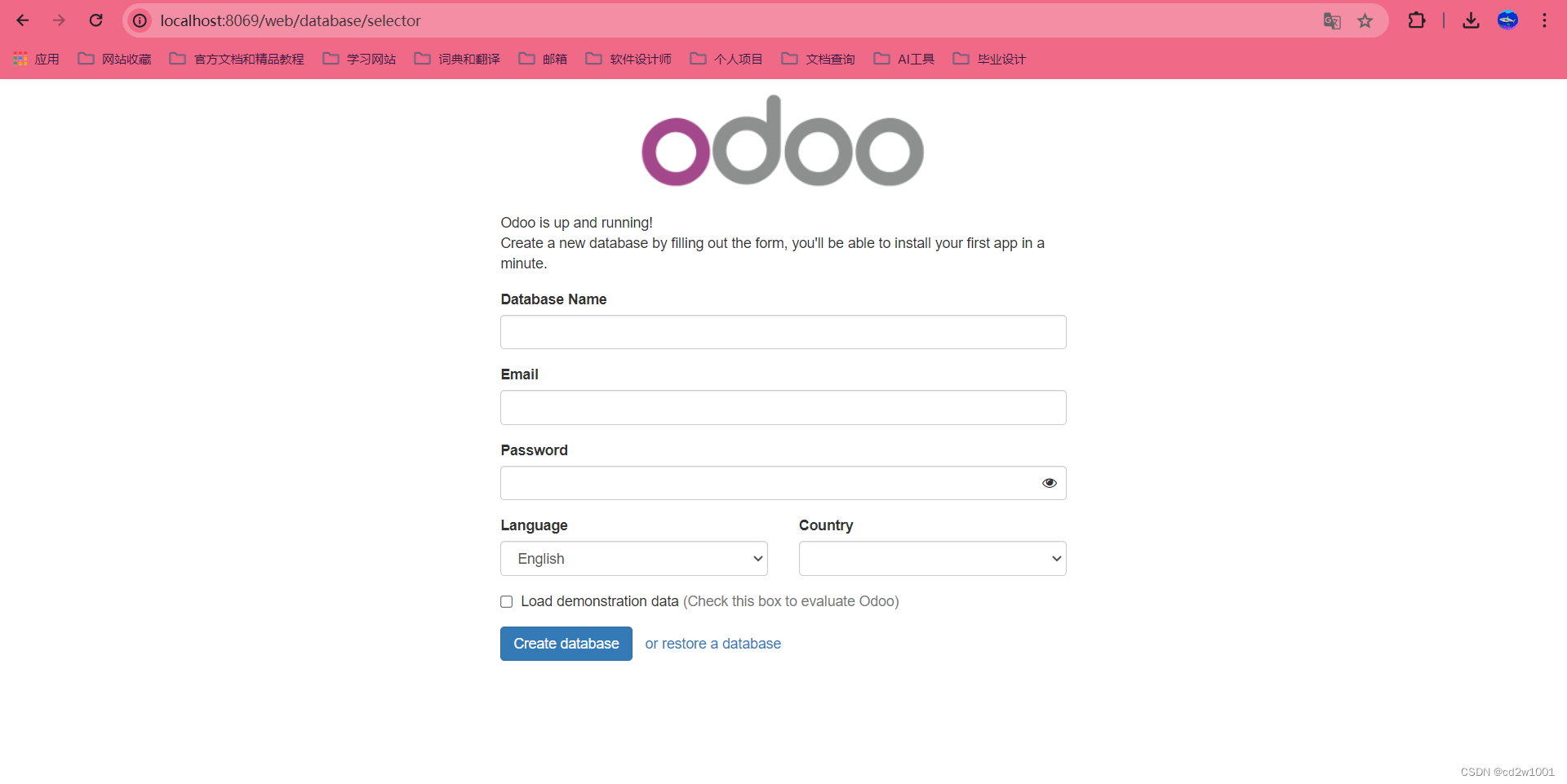
Task: Follow the 'or restore a database' link
Action: click(713, 644)
